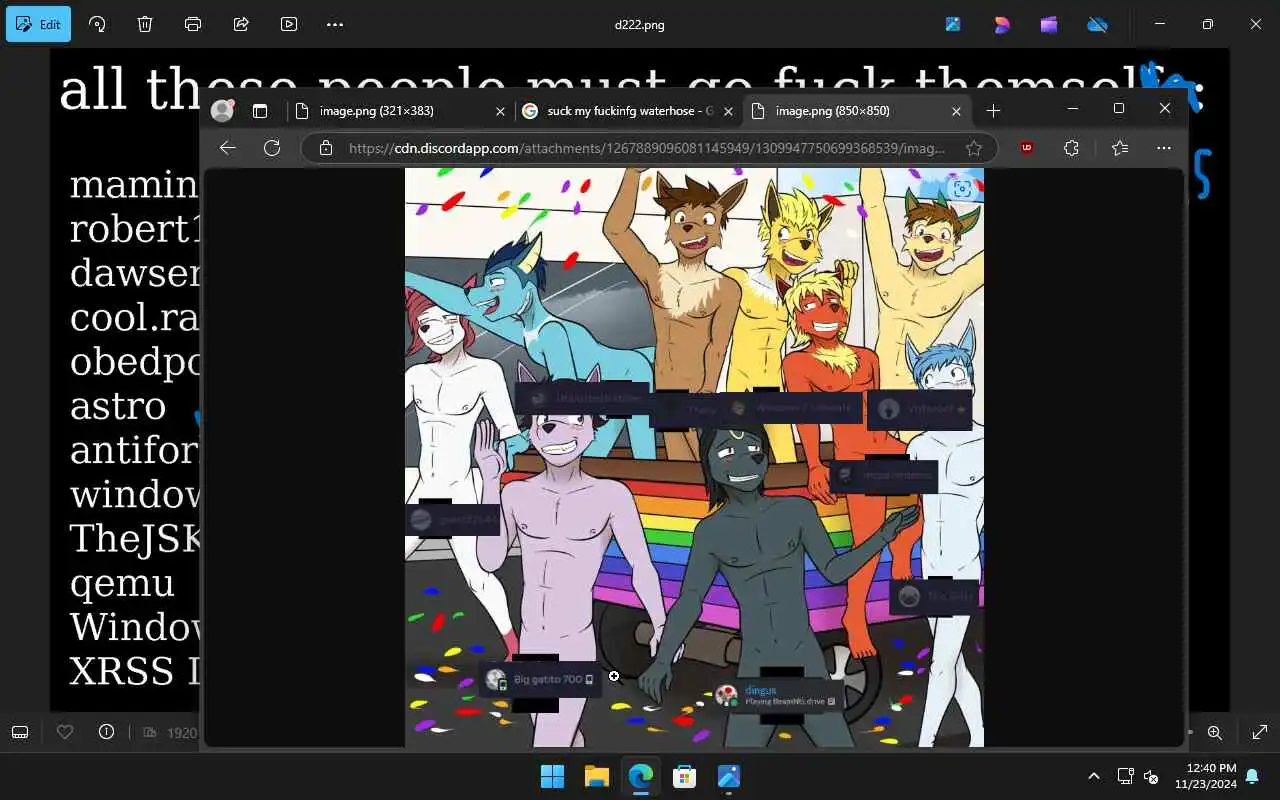
Task: Open the OneDrive cloud icon in Photos
Action: coord(1097,24)
